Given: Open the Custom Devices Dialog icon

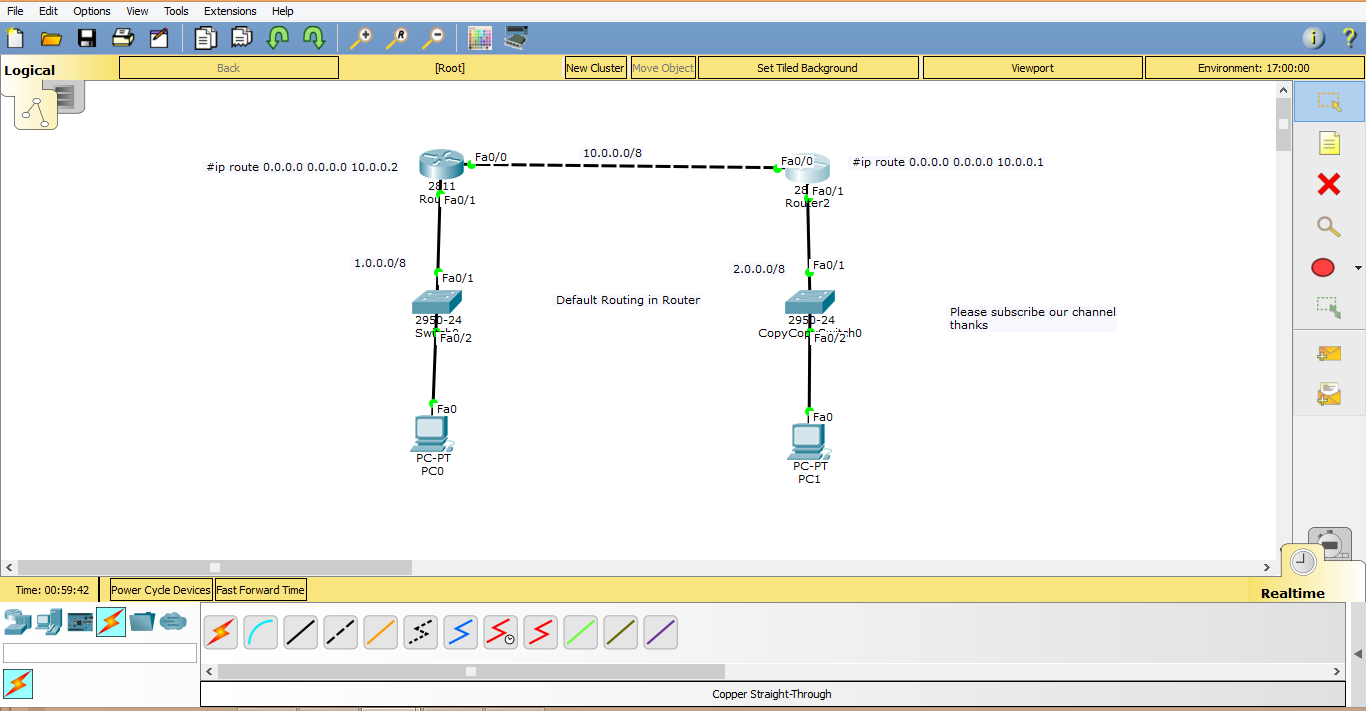Looking at the screenshot, I should pyautogui.click(x=514, y=38).
